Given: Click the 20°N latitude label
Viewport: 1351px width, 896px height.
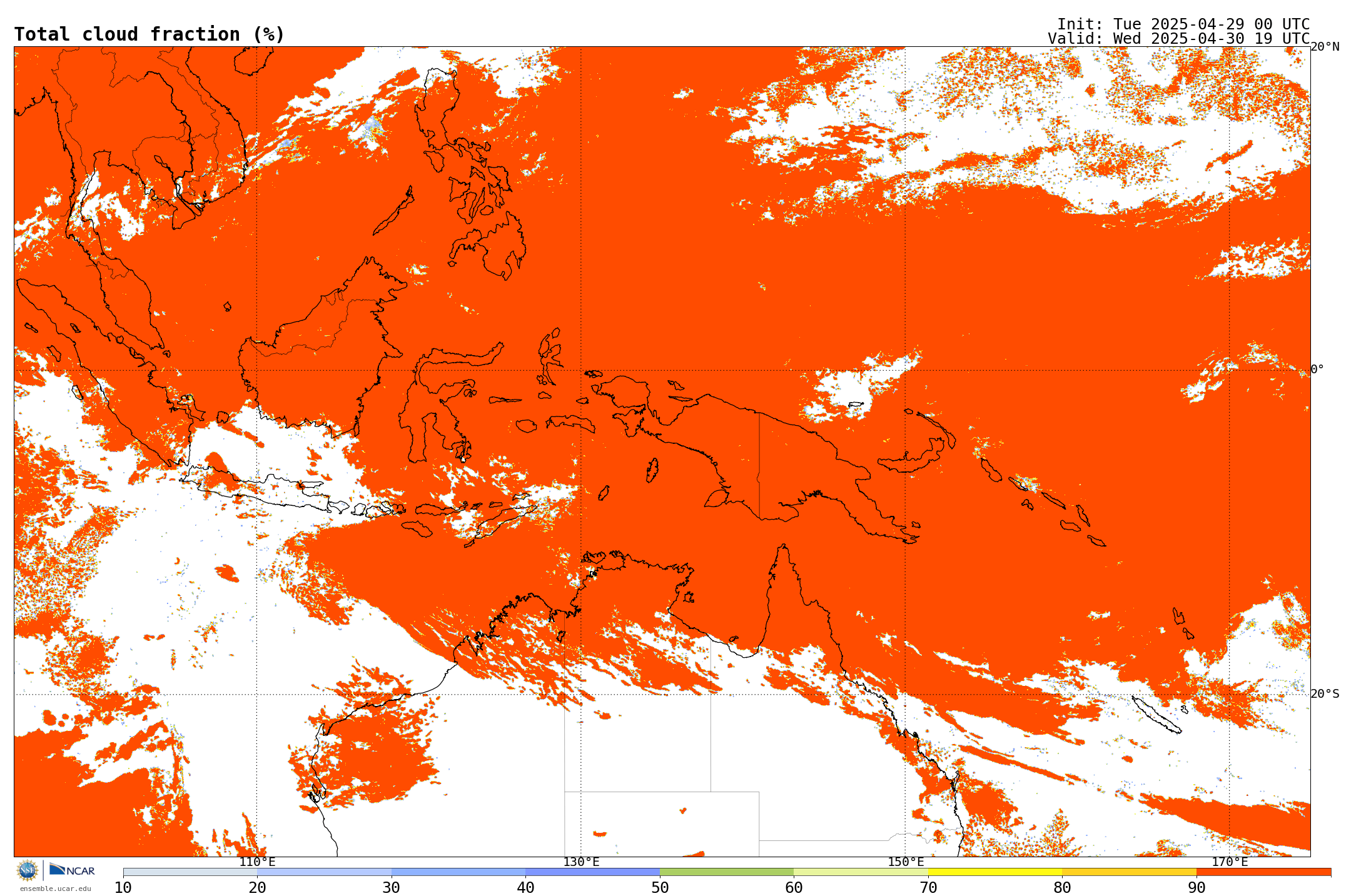Looking at the screenshot, I should click(1325, 47).
